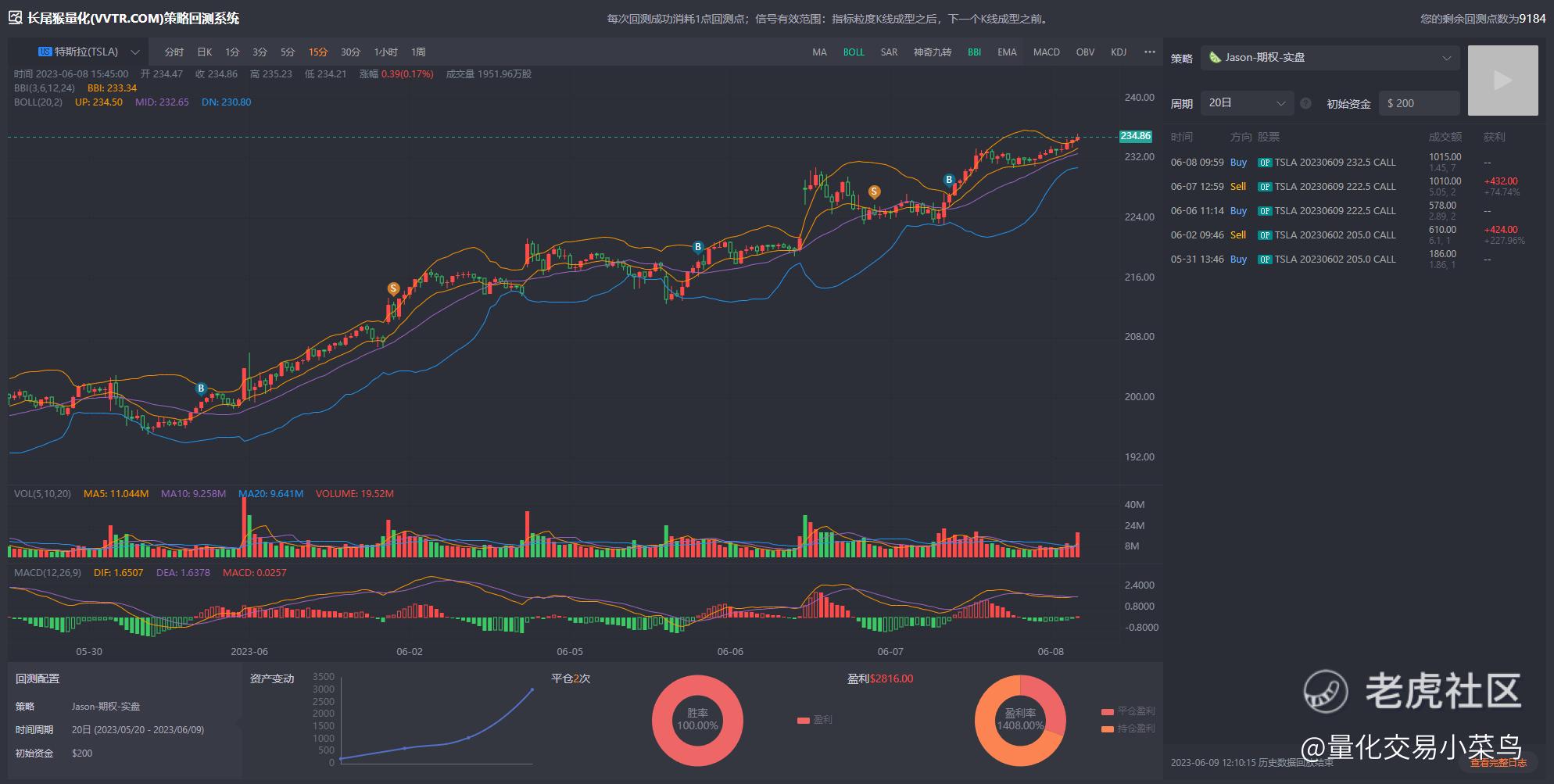Click the 05-31 13:46 Buy trade row
This screenshot has width=1554, height=784.
(1354, 260)
